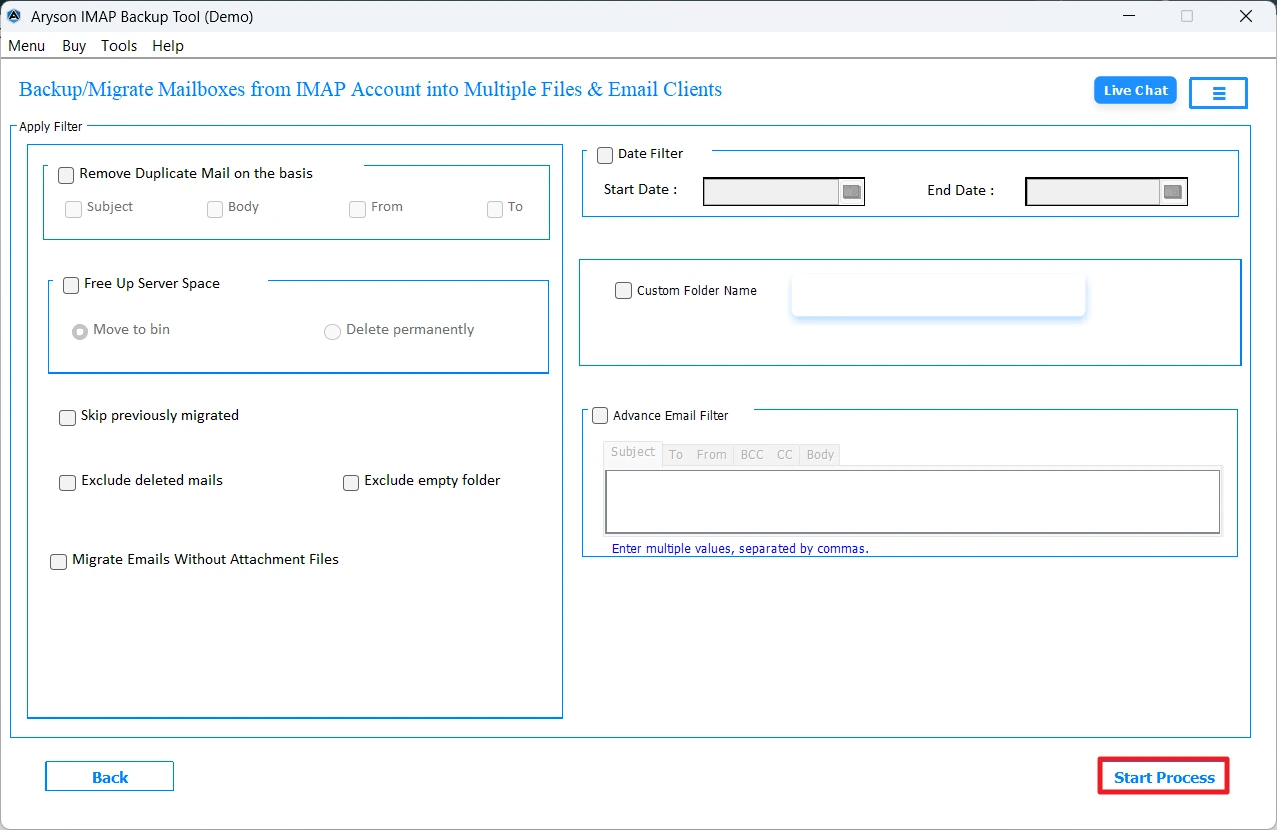Switch to the CC filter tab
The image size is (1277, 830).
[785, 454]
